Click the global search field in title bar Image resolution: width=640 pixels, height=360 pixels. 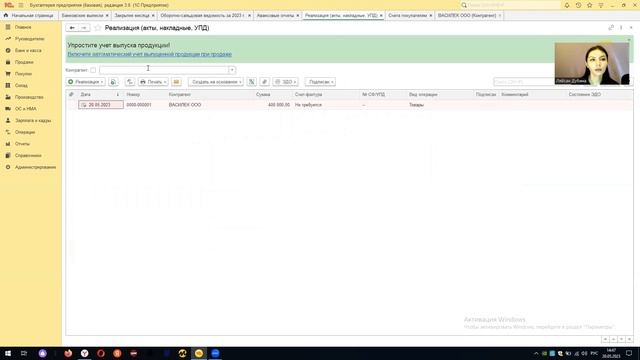coord(510,5)
